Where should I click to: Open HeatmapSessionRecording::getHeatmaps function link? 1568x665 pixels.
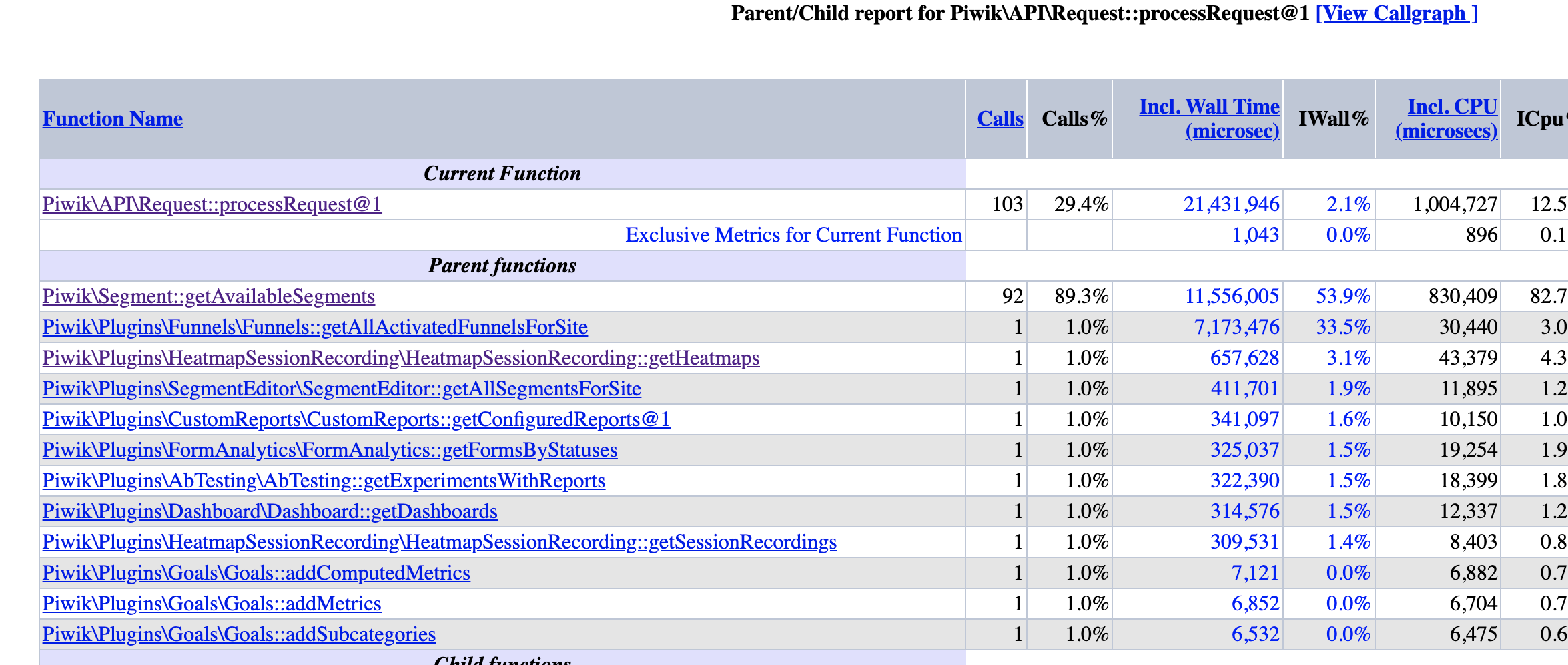(x=401, y=358)
